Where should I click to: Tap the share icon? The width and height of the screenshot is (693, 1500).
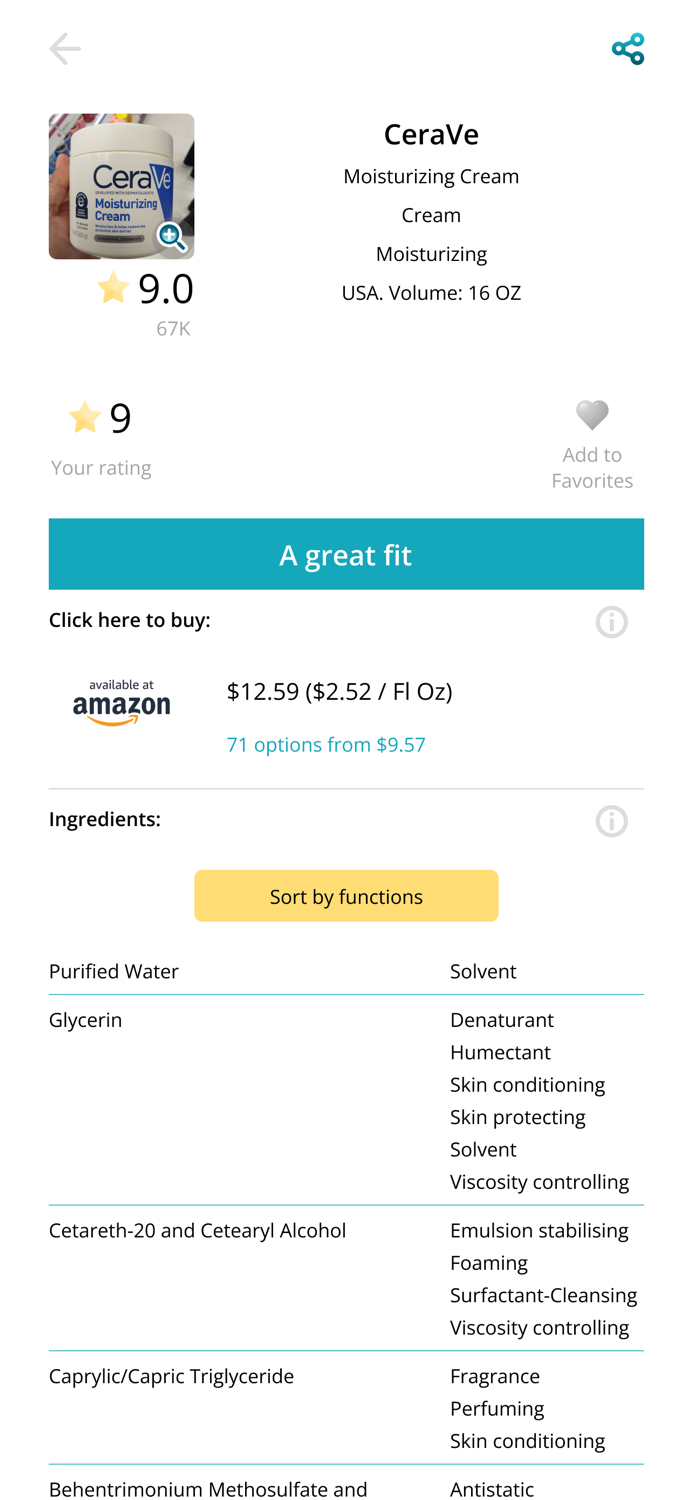point(628,49)
